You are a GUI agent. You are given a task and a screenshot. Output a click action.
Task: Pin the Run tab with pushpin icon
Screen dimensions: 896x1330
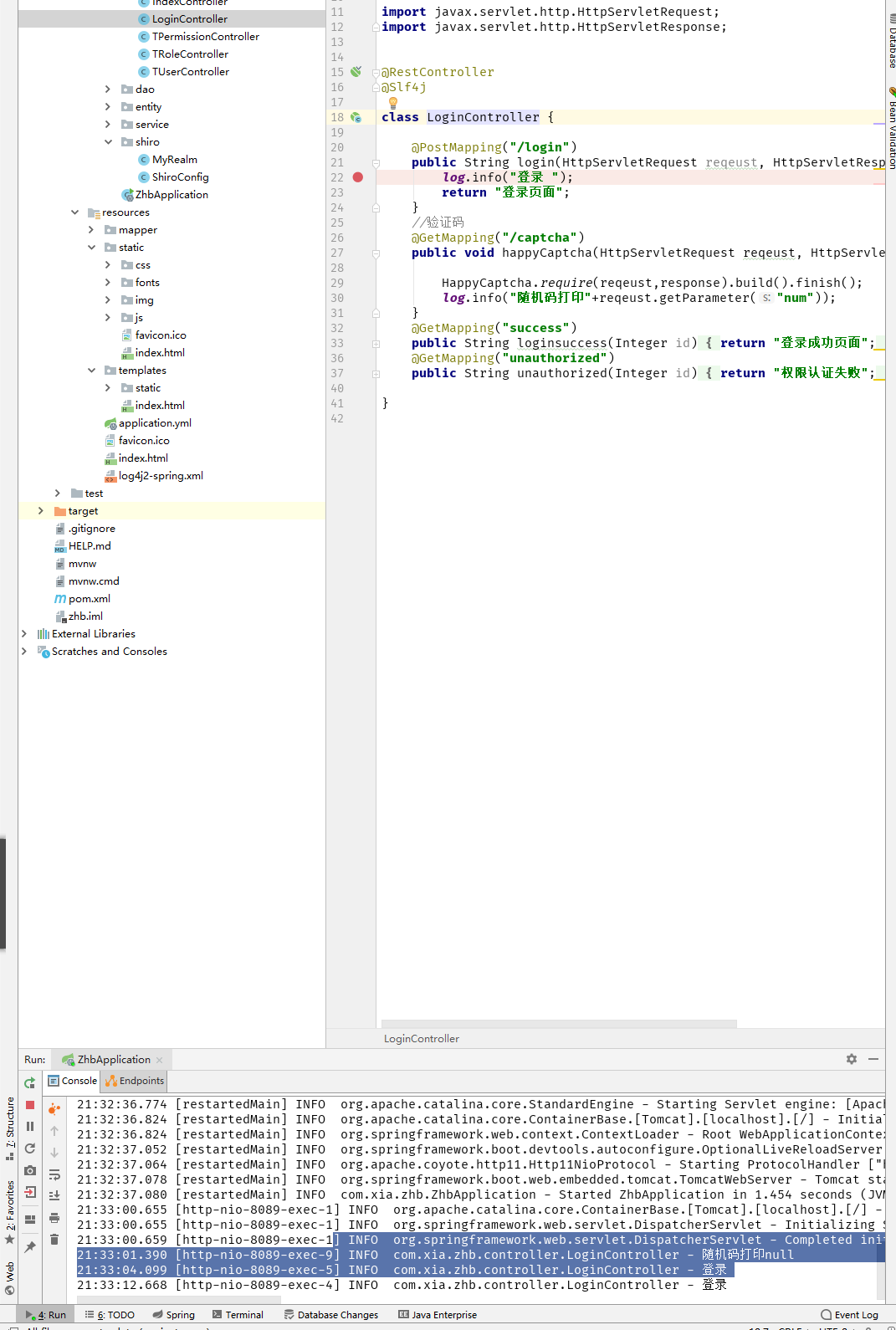(30, 1246)
